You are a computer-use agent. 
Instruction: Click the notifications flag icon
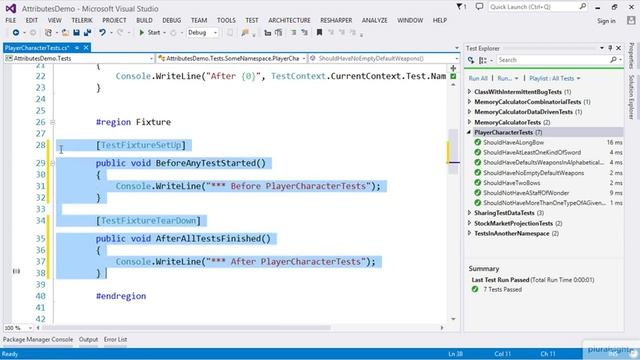460,7
